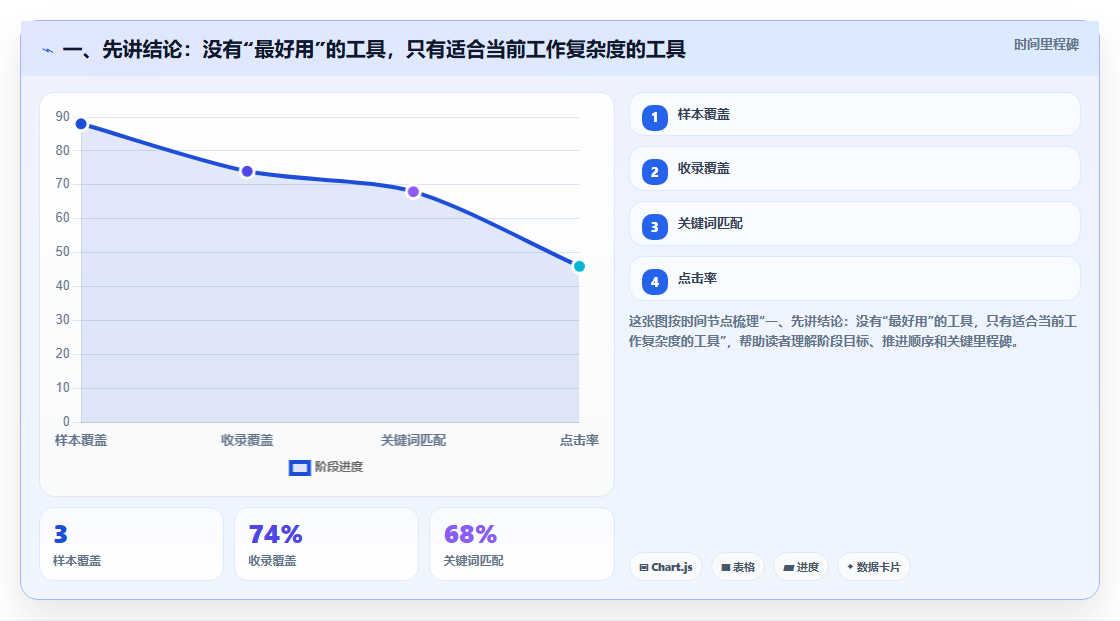This screenshot has width=1120, height=621.
Task: Click the square icon in 表格 tag
Action: (726, 567)
